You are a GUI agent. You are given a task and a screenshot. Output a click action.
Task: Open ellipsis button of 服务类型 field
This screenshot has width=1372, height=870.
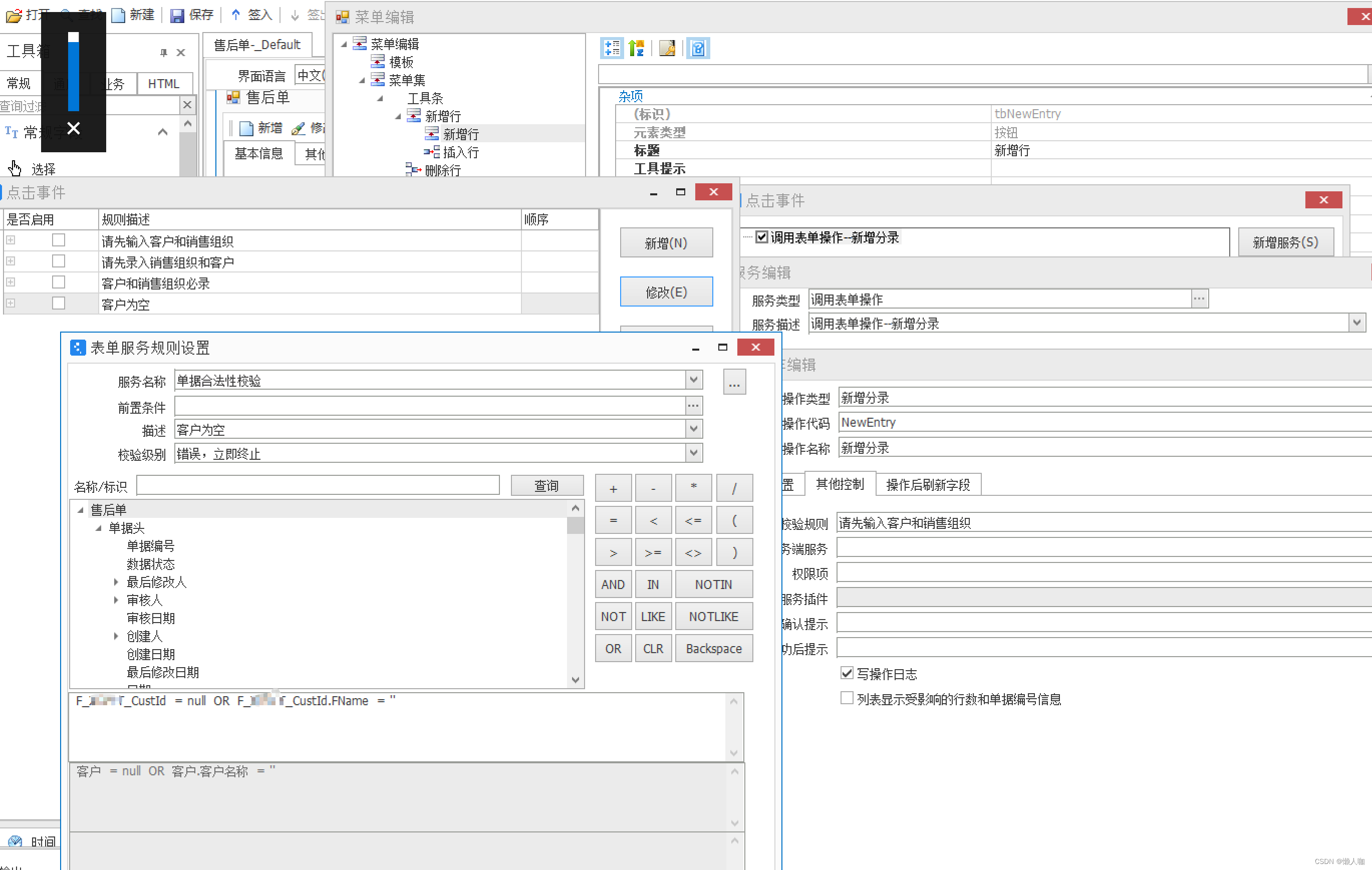coord(1199,299)
